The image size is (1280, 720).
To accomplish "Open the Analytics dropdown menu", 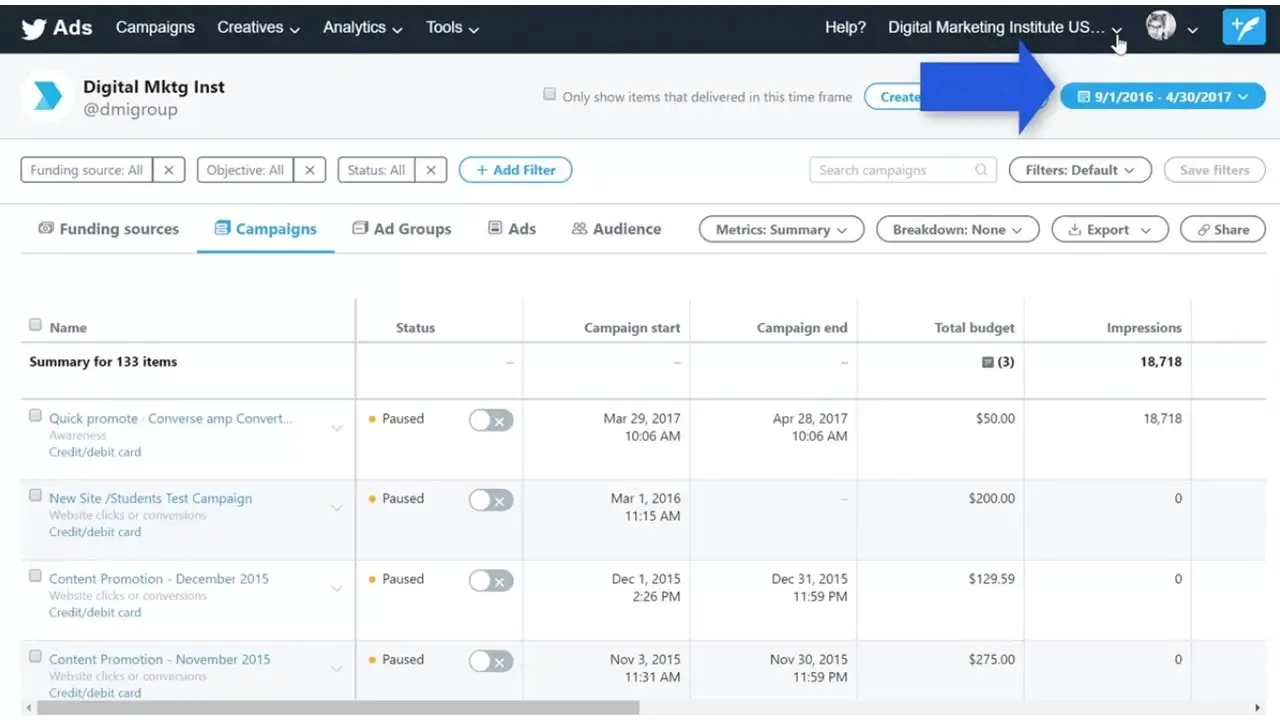I will click(x=363, y=28).
